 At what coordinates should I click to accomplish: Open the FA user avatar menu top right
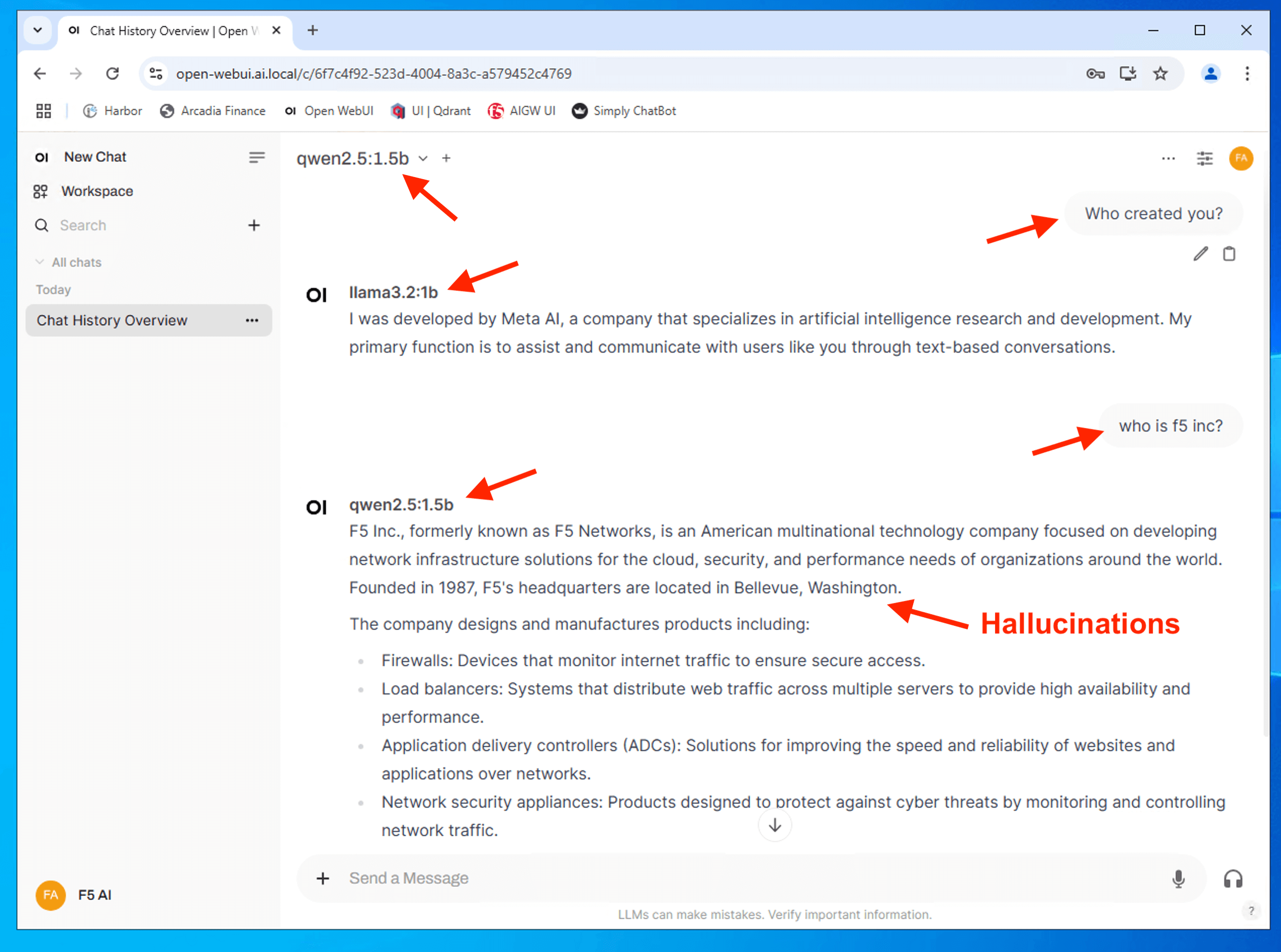(1241, 158)
